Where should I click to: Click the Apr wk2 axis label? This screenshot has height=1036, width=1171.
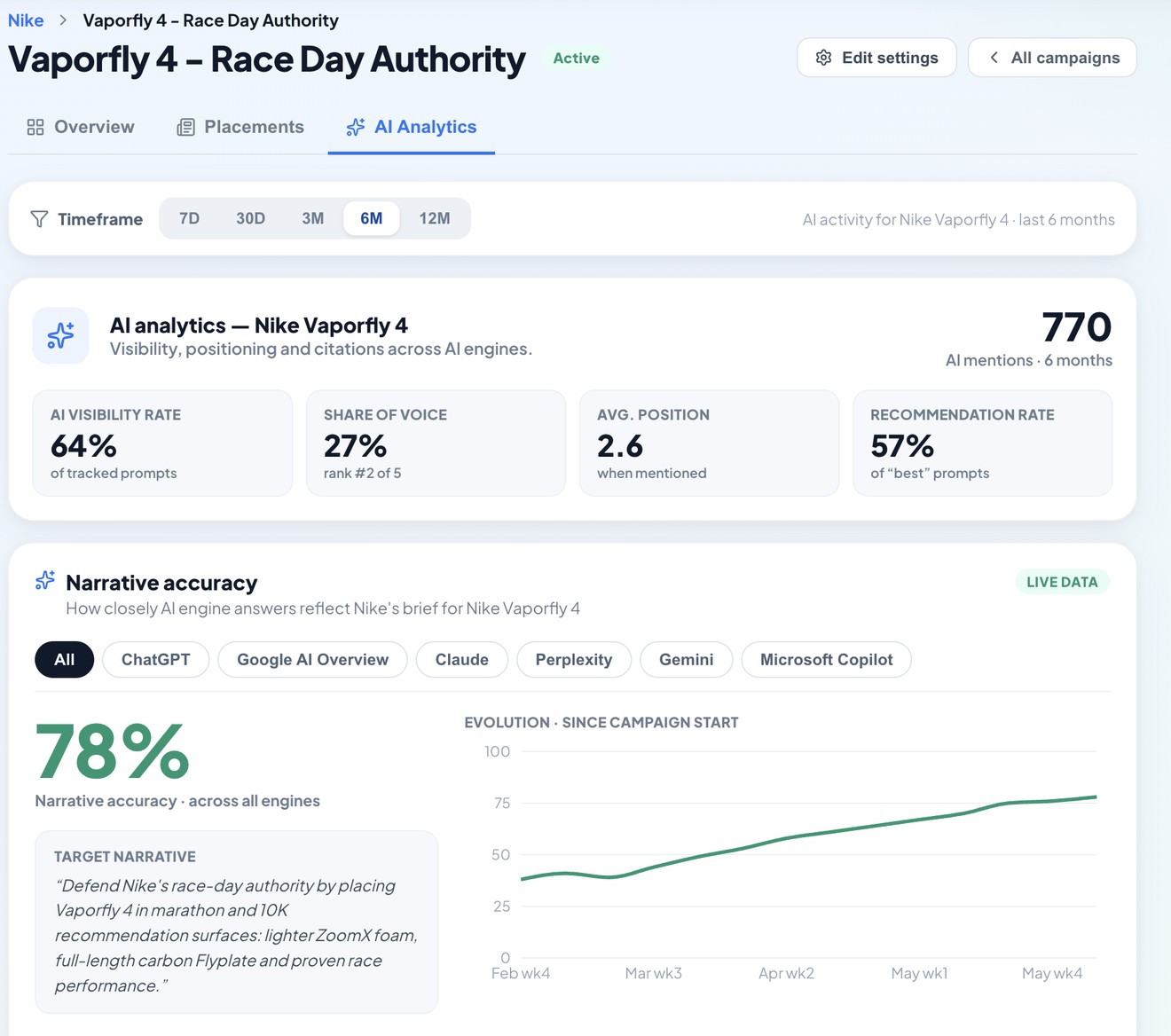click(x=786, y=973)
